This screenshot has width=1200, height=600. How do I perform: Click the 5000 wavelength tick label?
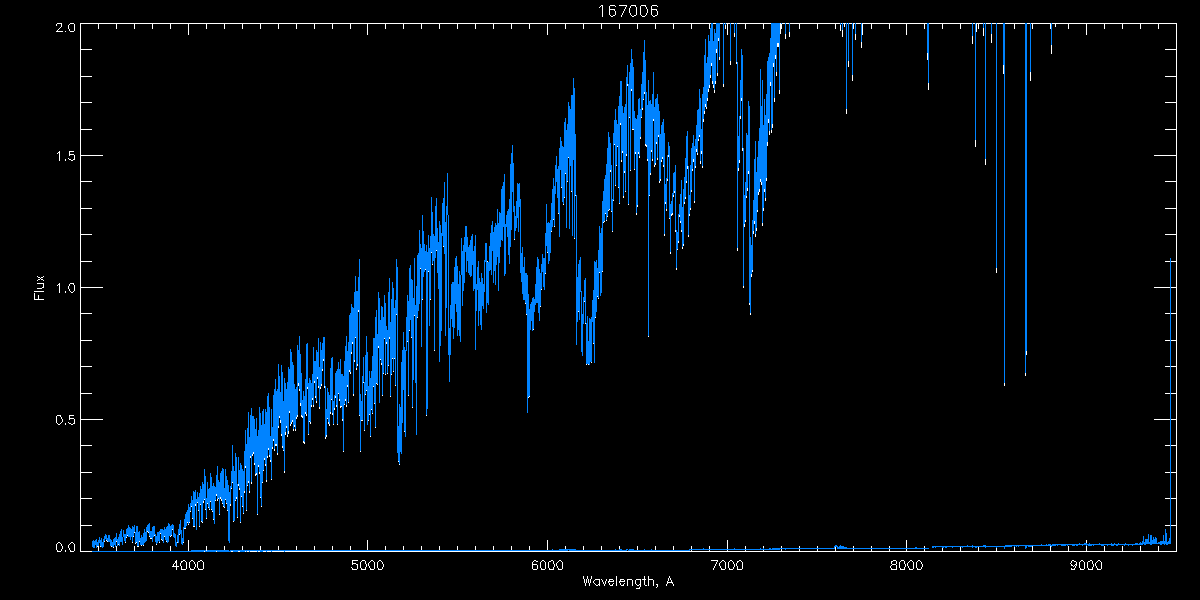pyautogui.click(x=368, y=565)
